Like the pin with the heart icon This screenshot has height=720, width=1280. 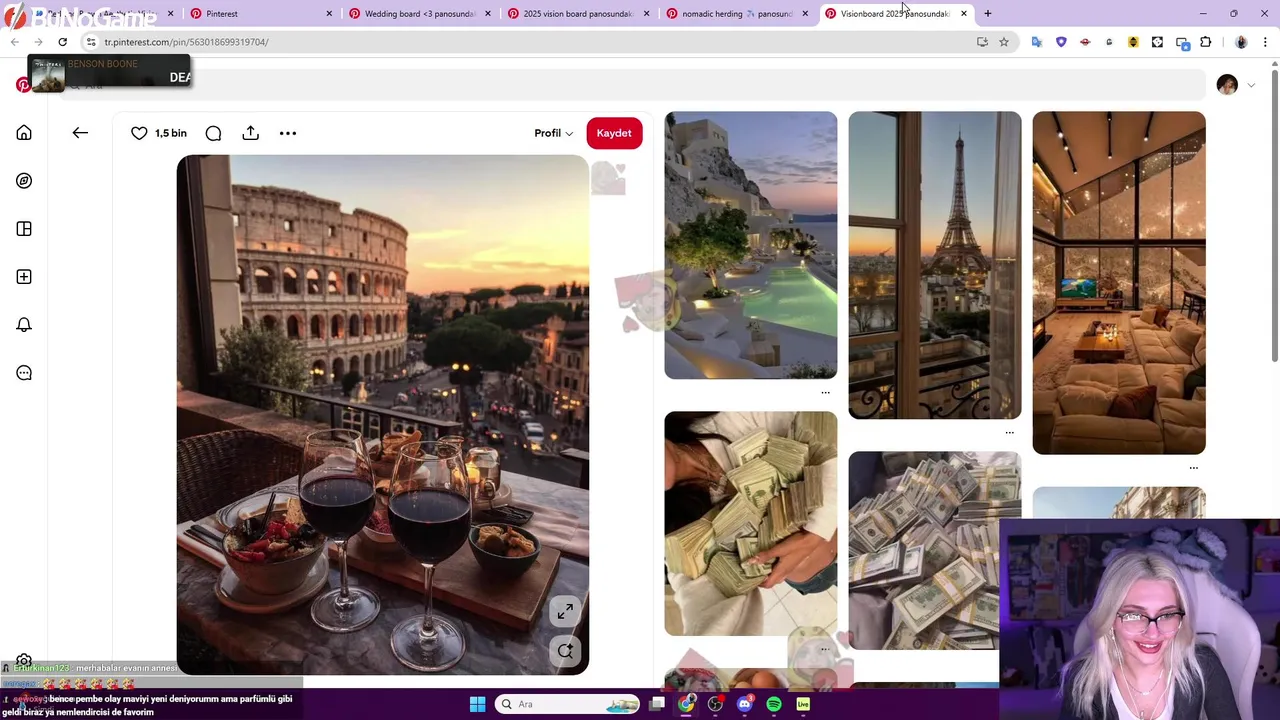click(139, 133)
